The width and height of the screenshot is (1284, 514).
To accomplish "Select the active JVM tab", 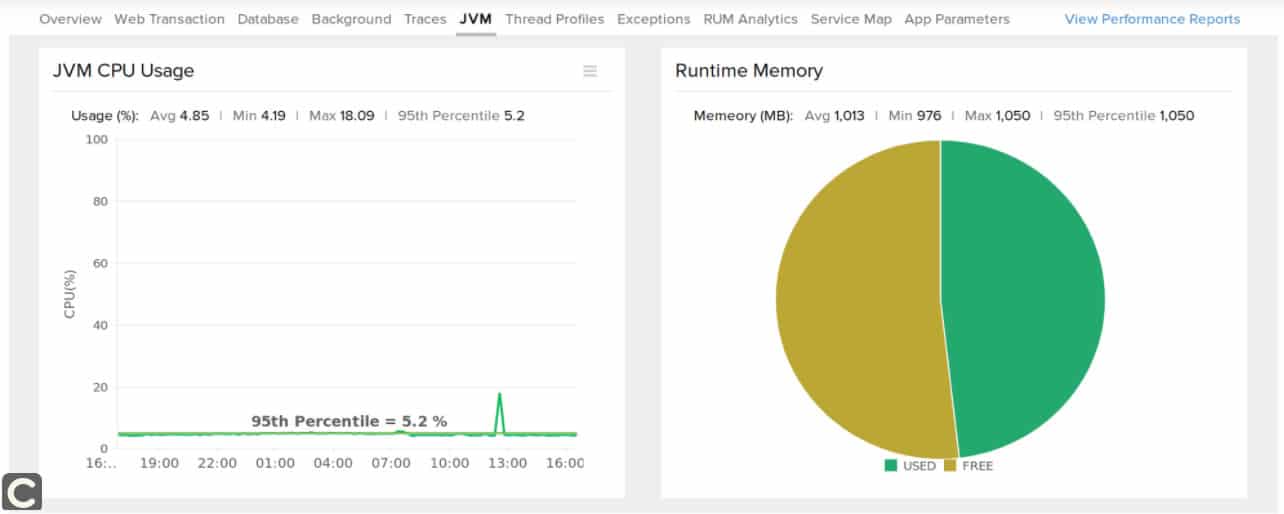I will [476, 19].
